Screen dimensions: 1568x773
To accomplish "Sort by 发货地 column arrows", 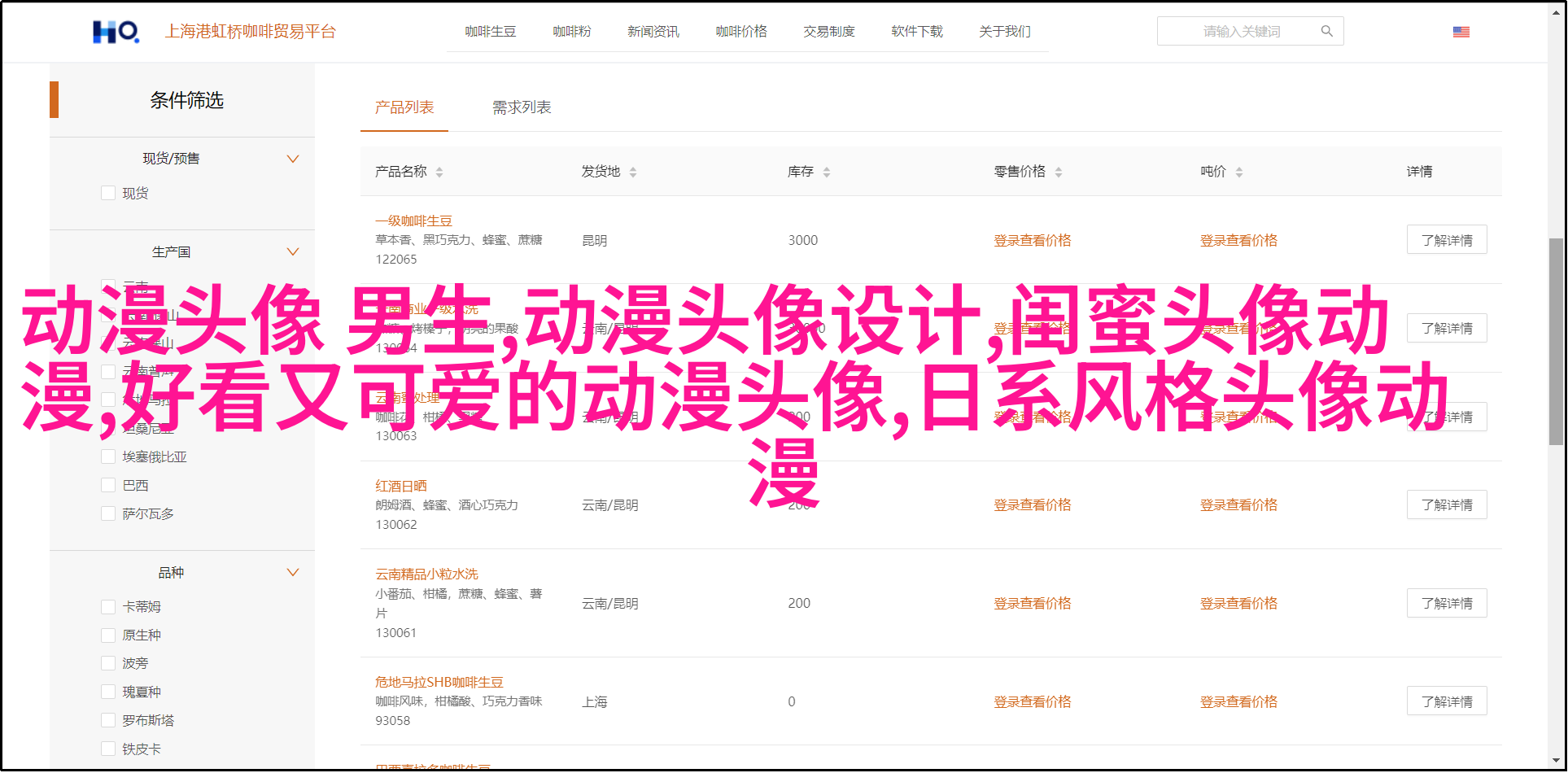I will (x=633, y=172).
